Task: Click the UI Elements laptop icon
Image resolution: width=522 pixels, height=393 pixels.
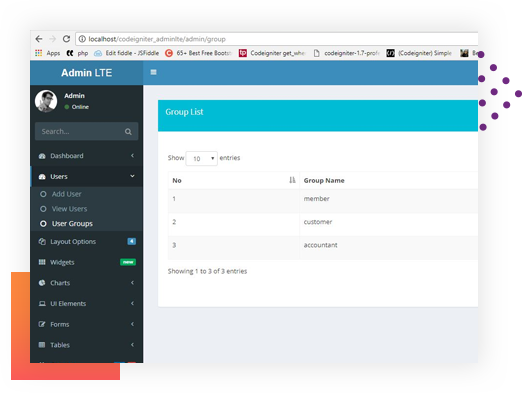Action: point(42,304)
